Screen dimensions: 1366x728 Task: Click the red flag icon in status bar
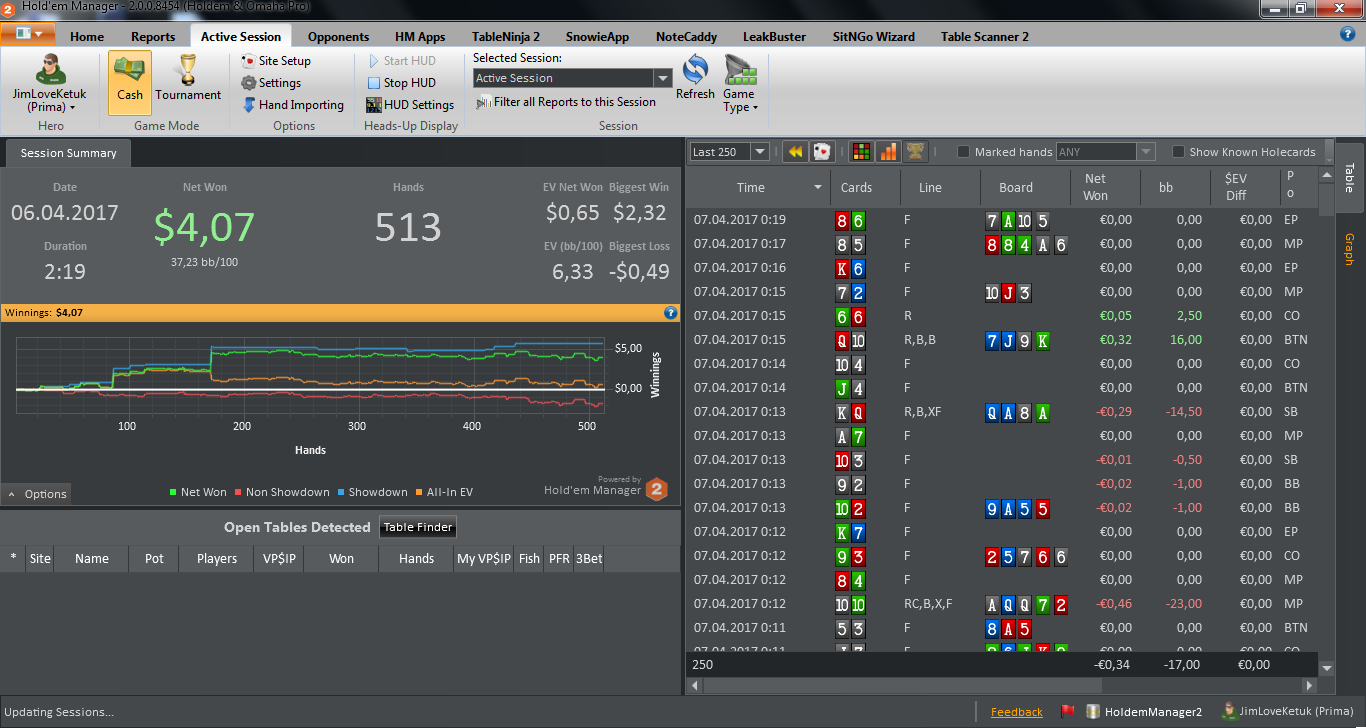1067,712
